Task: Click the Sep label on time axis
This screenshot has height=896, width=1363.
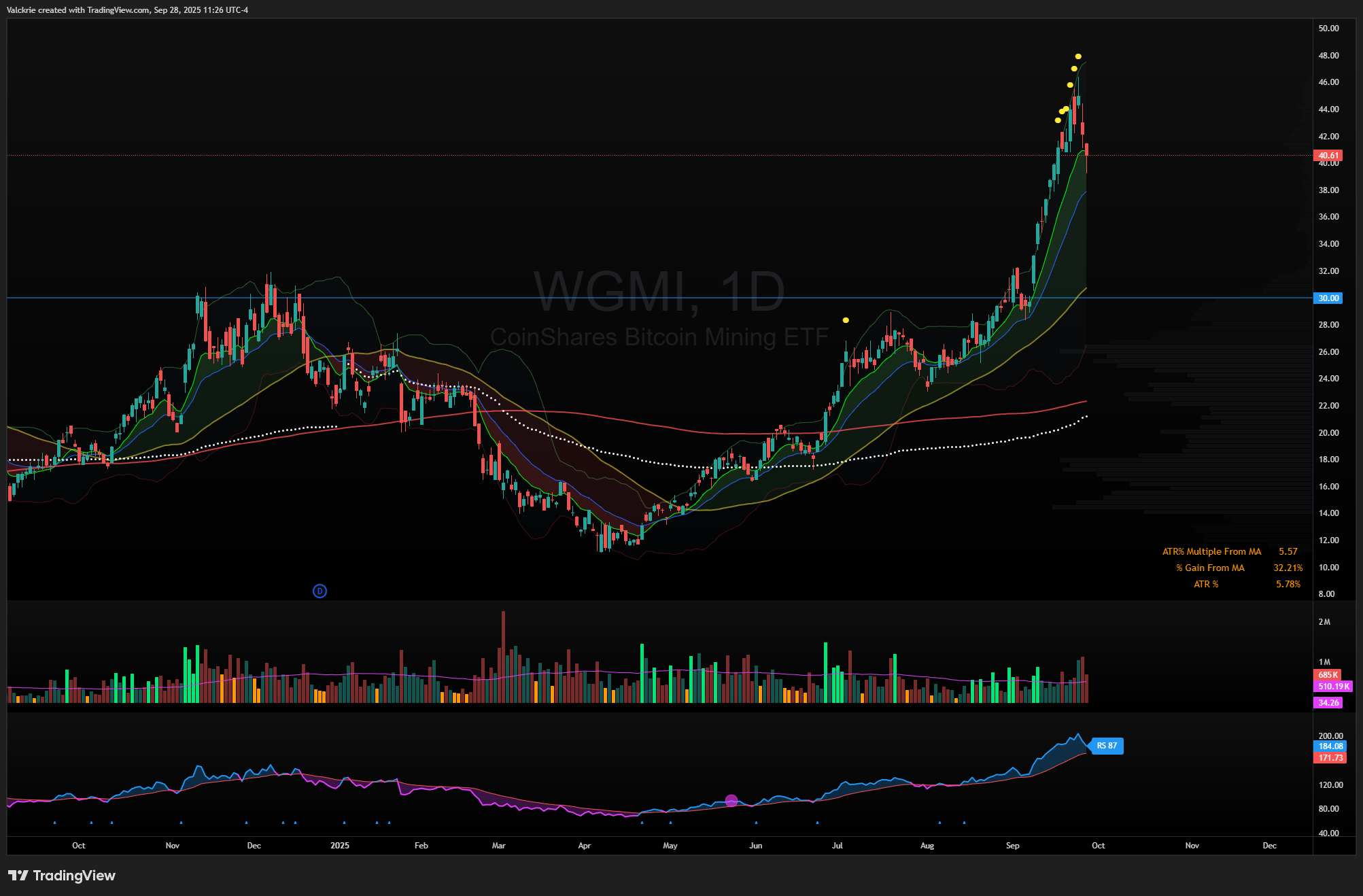Action: pos(1012,846)
